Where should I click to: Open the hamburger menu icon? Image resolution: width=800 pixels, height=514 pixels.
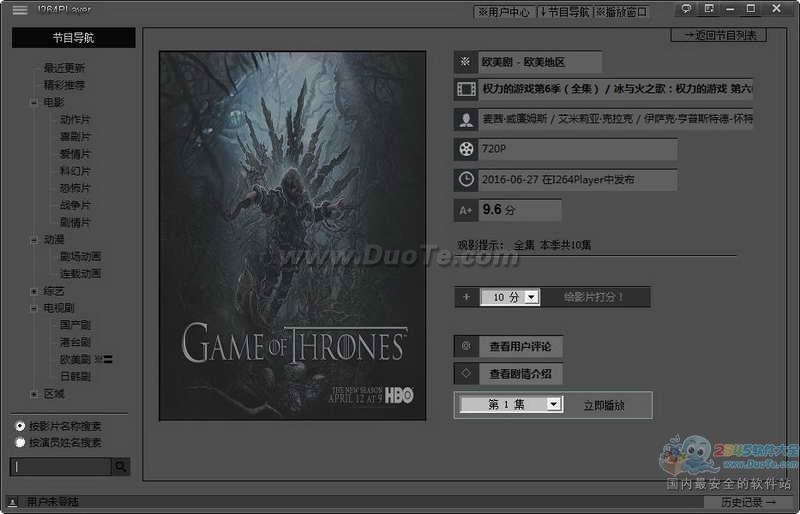(x=20, y=10)
